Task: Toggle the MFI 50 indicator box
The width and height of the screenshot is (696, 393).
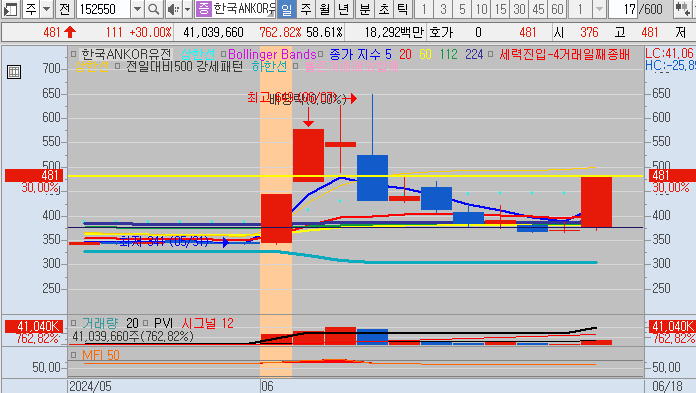Action: 74,355
